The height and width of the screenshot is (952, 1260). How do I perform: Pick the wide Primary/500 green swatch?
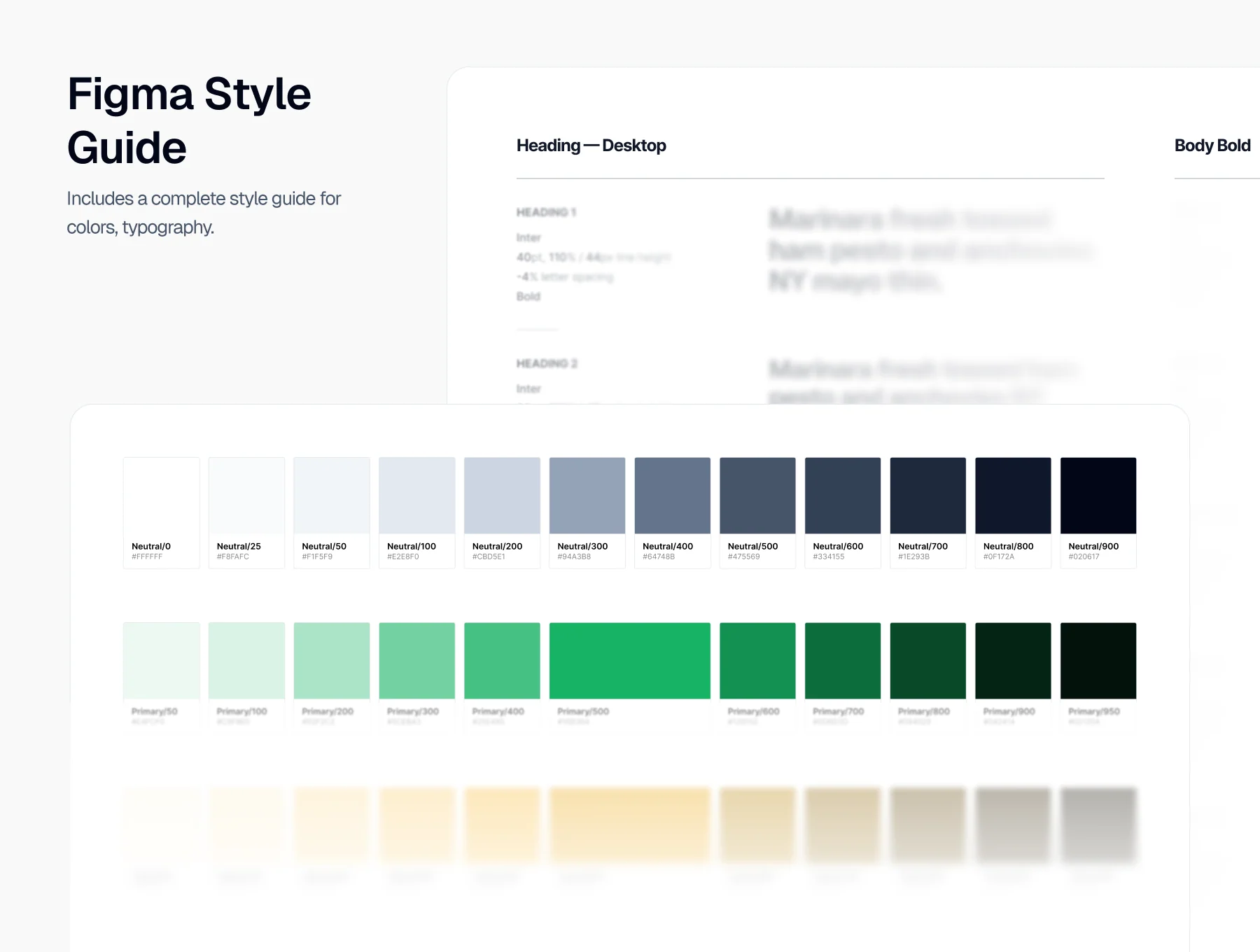(x=630, y=661)
